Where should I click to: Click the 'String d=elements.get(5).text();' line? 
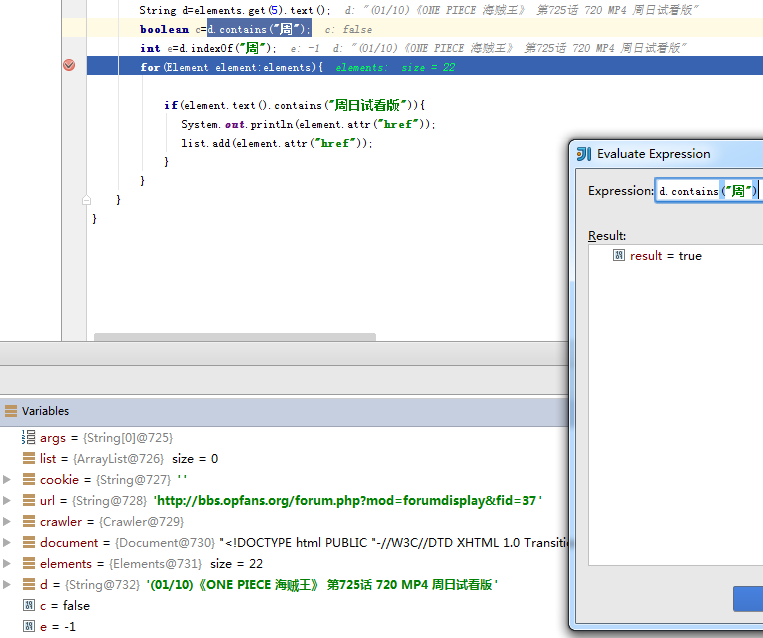(235, 10)
